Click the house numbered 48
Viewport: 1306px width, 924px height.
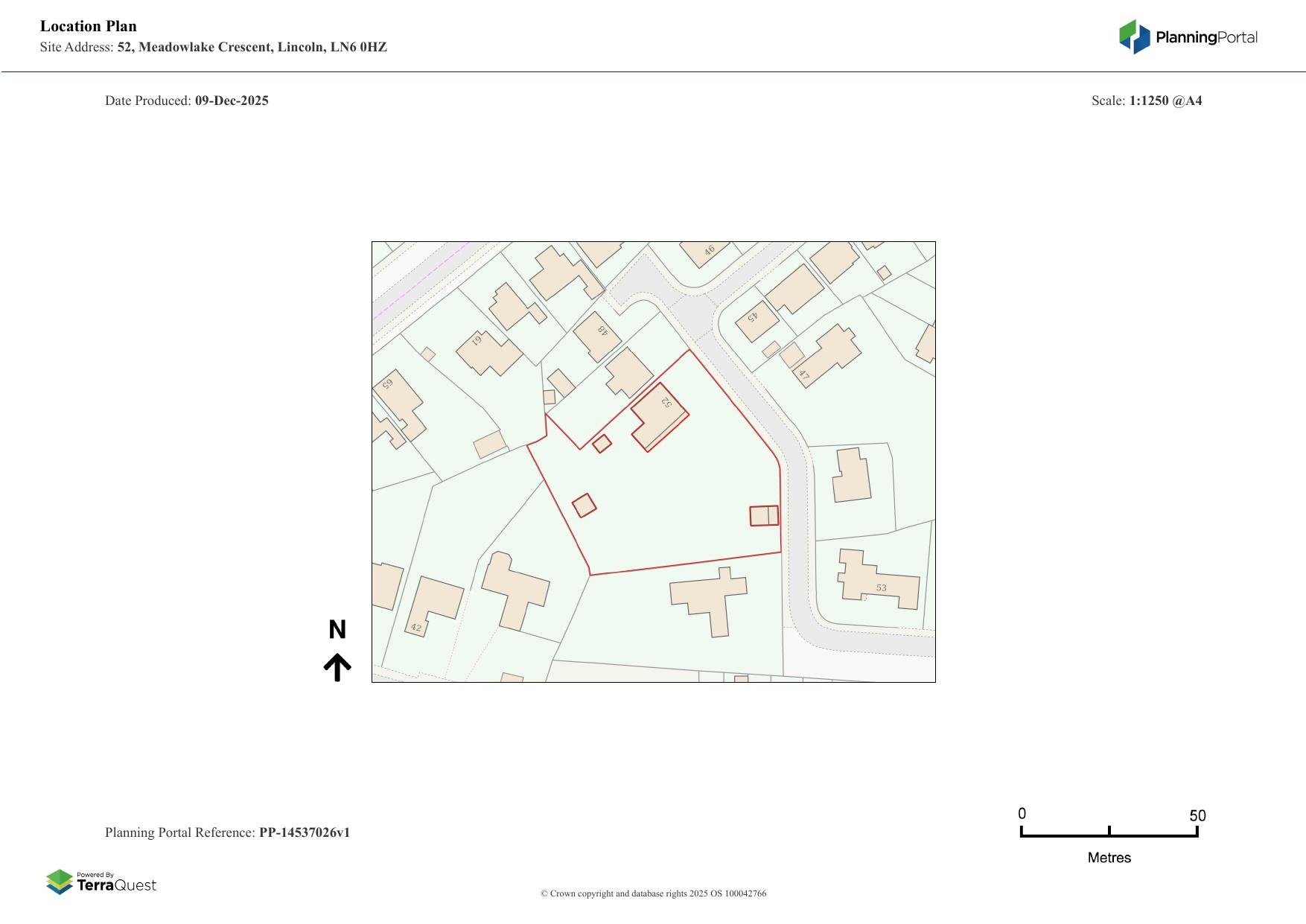(597, 335)
